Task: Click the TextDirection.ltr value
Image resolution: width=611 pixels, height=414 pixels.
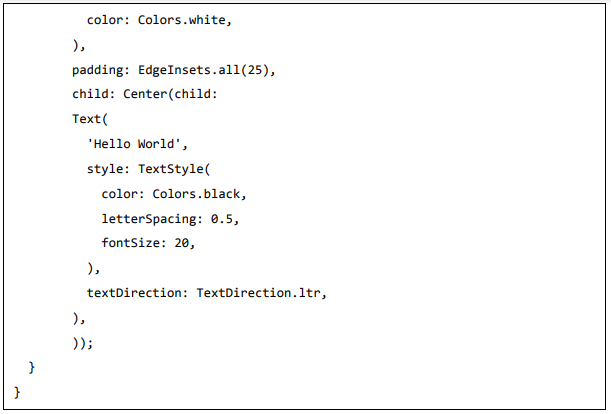Action: (x=261, y=292)
